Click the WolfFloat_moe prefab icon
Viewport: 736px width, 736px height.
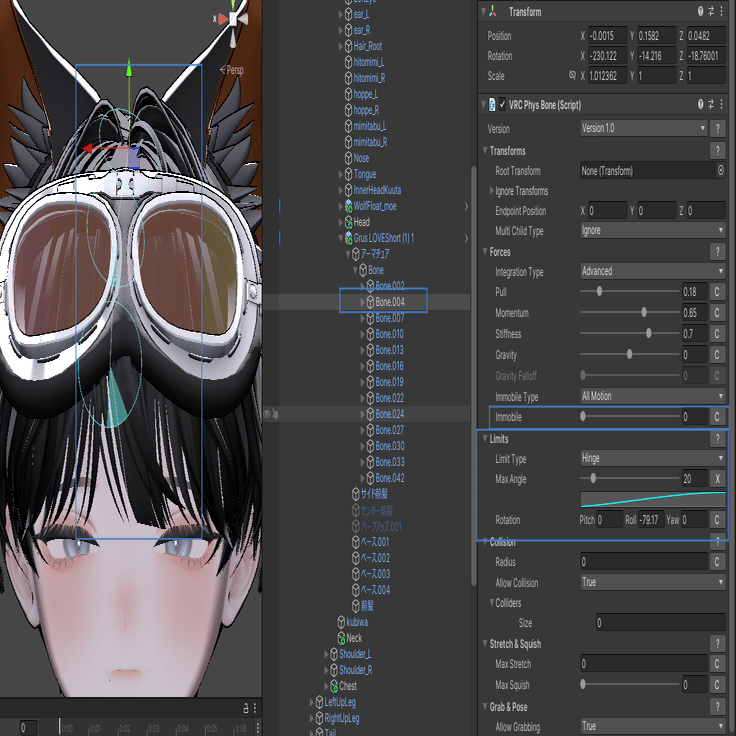pyautogui.click(x=347, y=206)
